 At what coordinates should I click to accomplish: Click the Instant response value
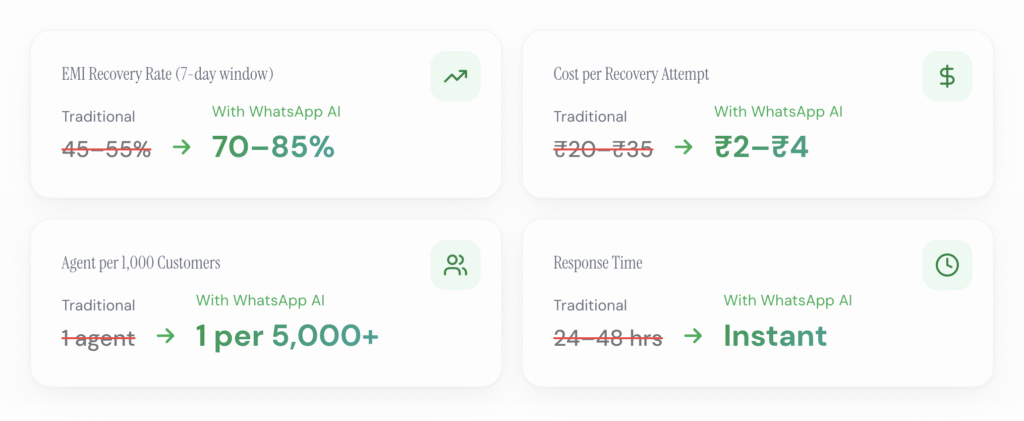(775, 336)
